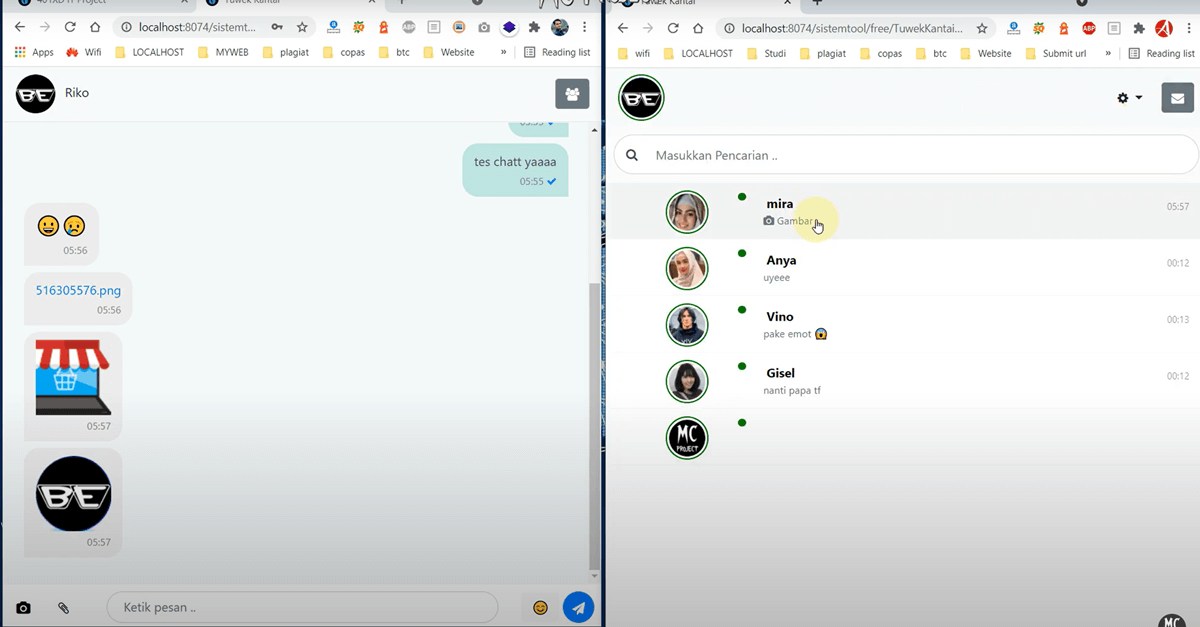1200x627 pixels.
Task: Open the chat with mira
Action: 850,211
